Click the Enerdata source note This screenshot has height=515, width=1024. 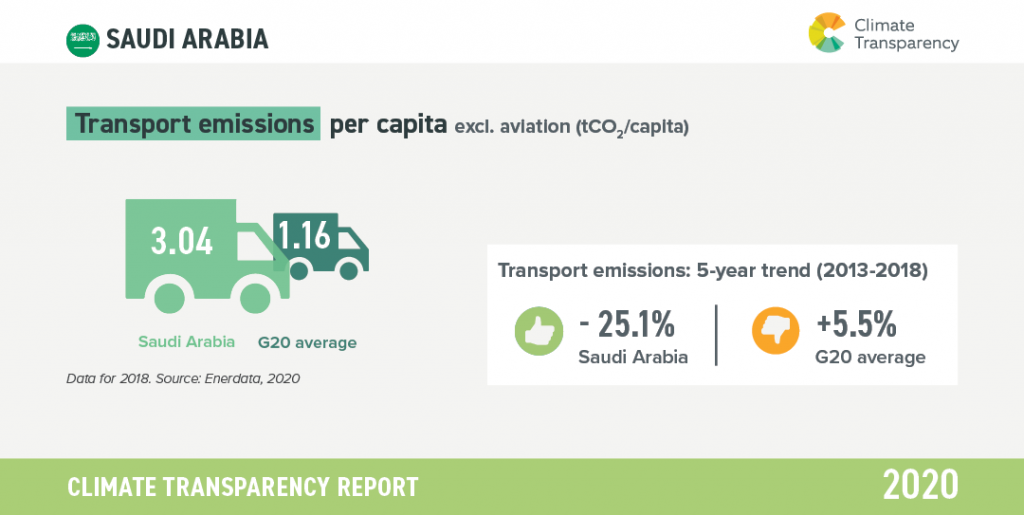click(x=183, y=378)
